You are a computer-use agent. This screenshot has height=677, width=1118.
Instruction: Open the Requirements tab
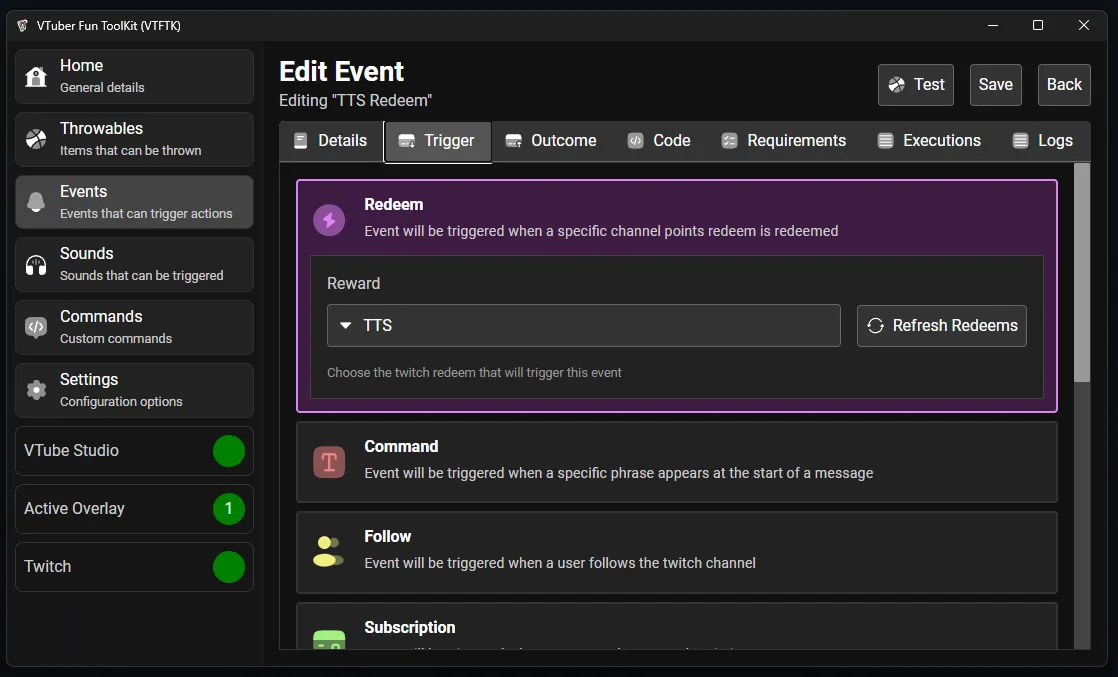click(x=783, y=141)
